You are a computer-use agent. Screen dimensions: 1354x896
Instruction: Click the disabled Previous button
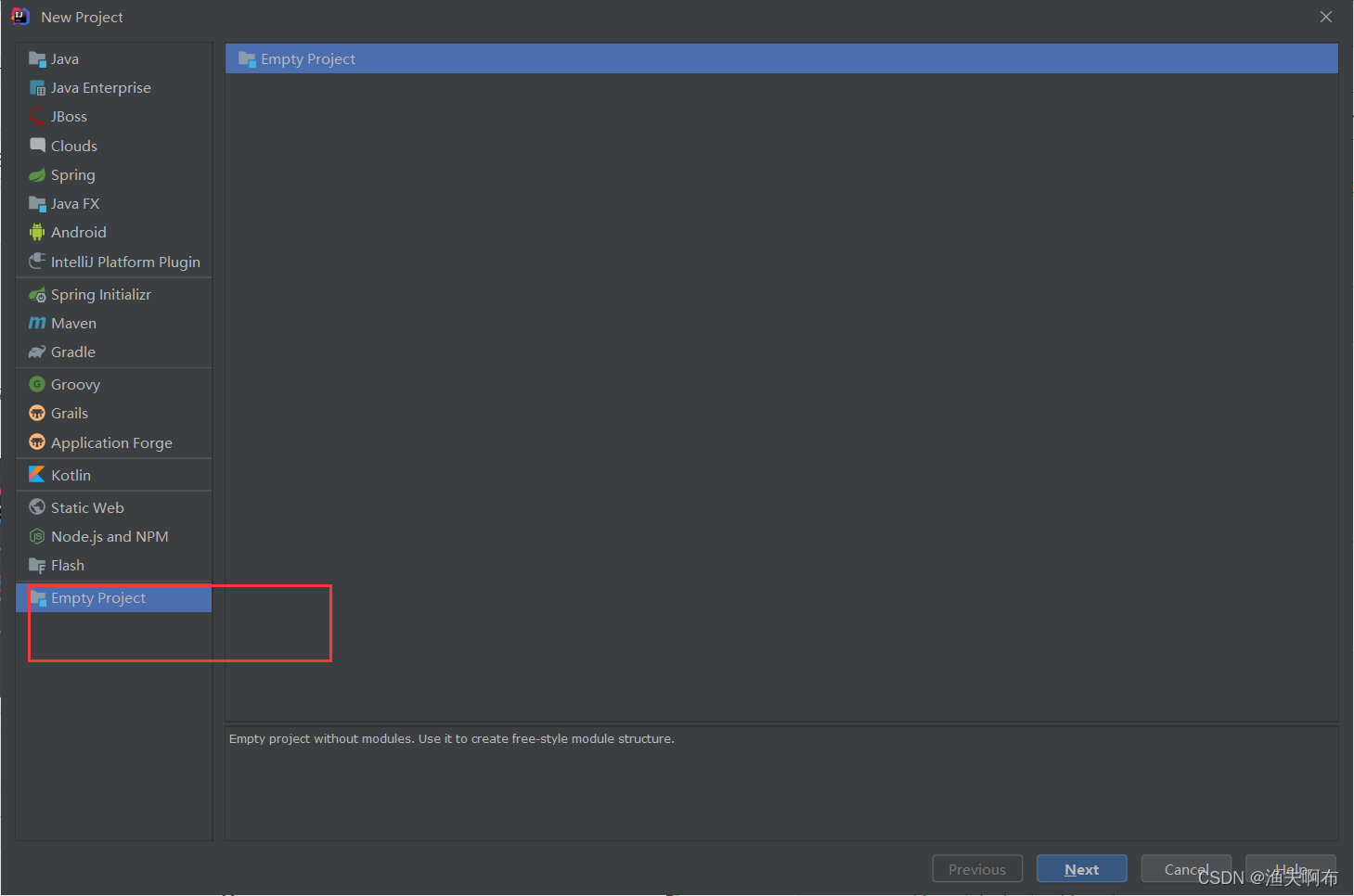(x=977, y=869)
